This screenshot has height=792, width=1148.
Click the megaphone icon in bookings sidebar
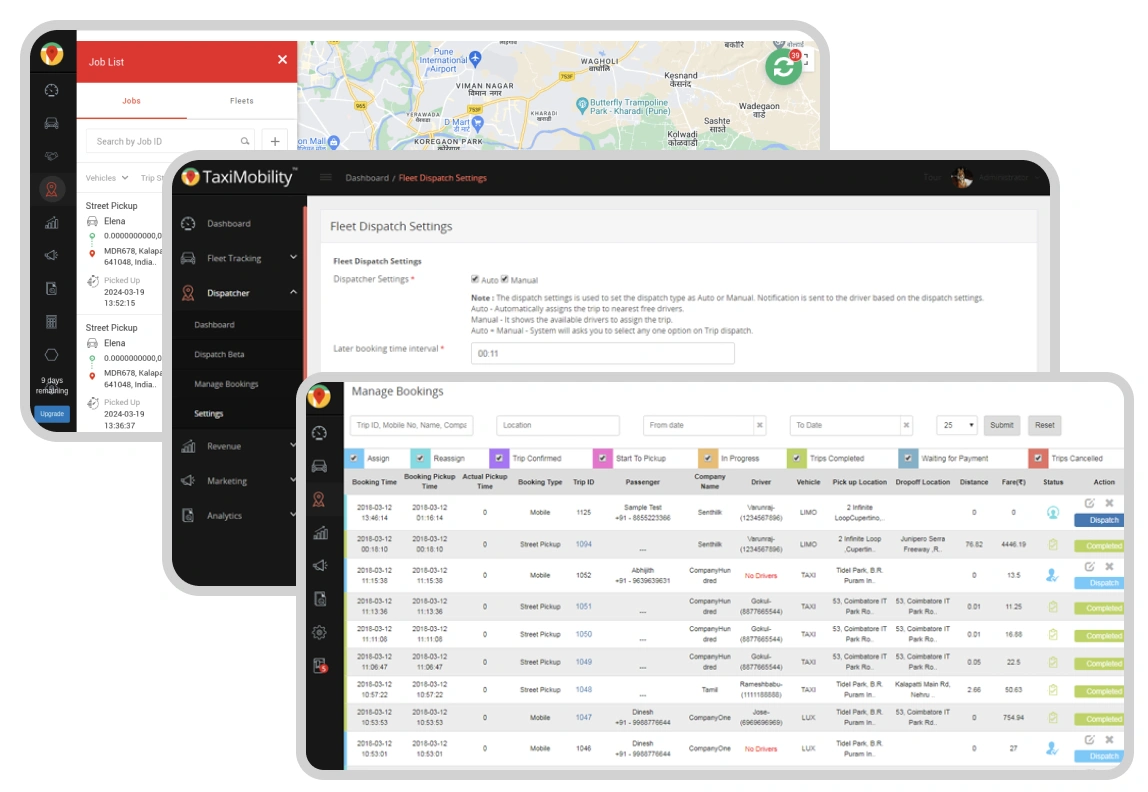point(319,566)
